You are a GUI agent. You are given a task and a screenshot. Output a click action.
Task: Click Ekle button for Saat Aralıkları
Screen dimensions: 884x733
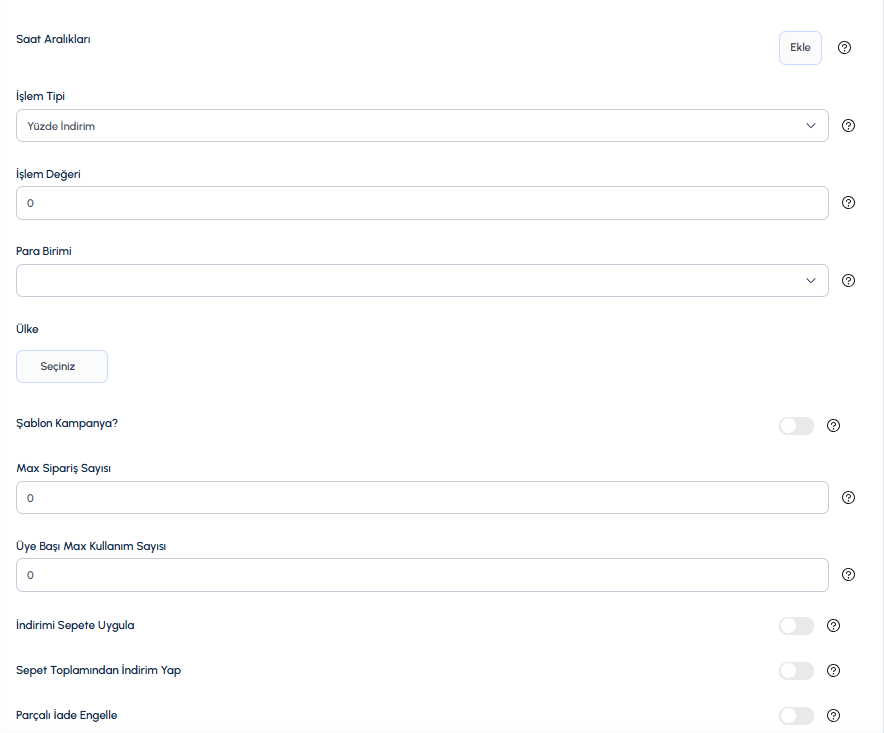click(800, 48)
